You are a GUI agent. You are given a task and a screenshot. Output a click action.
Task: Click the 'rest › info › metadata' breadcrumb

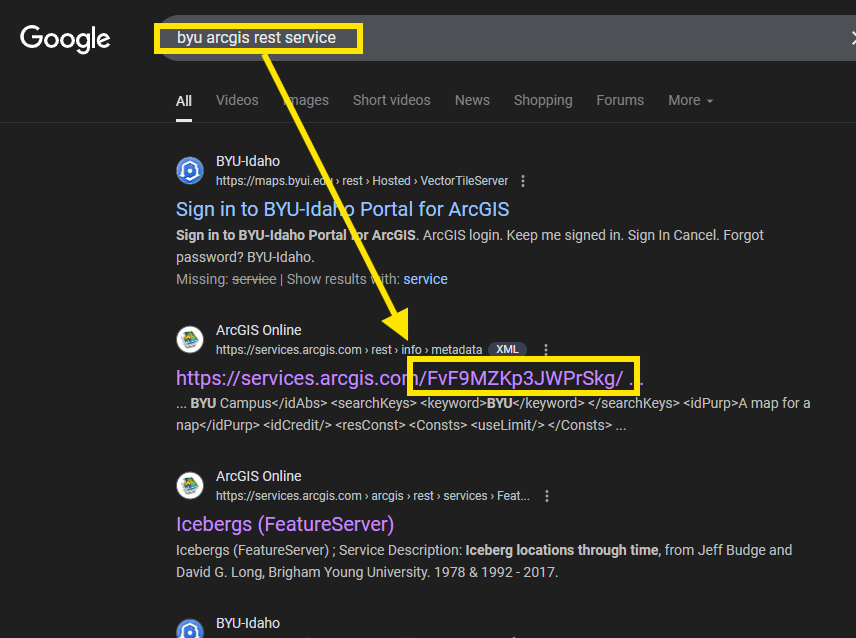[x=427, y=349]
